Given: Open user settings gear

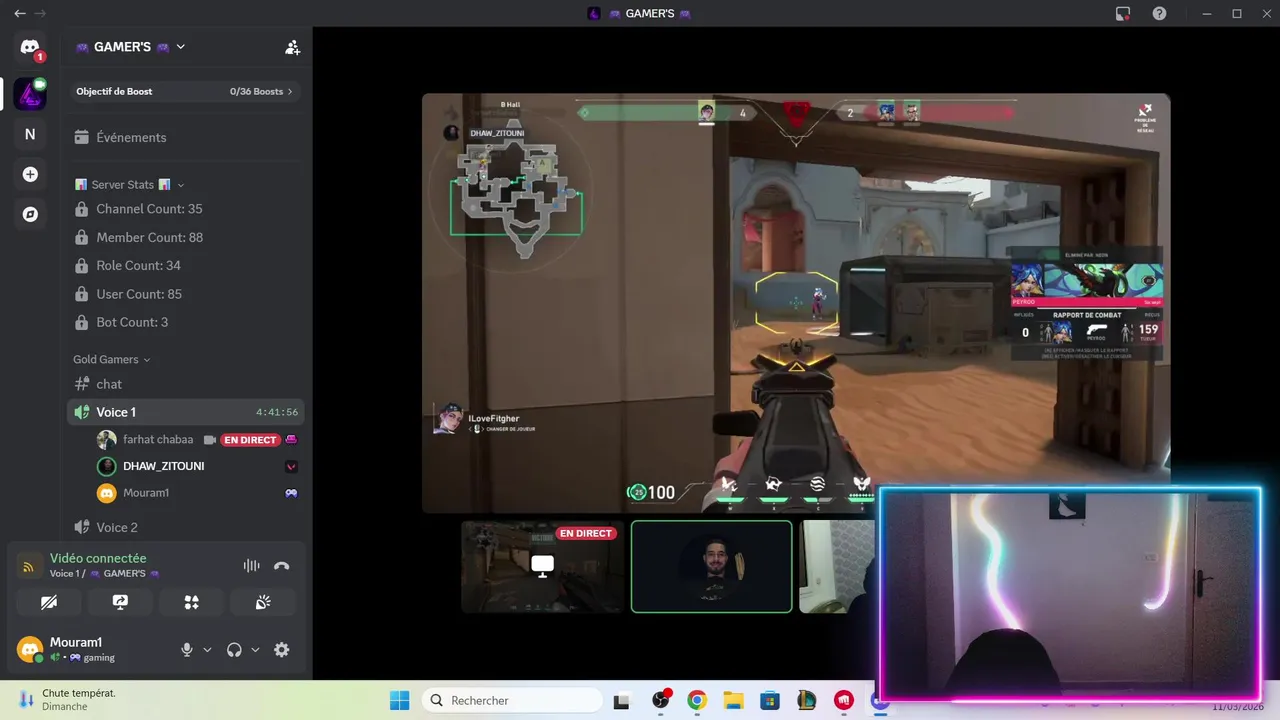Looking at the screenshot, I should point(282,650).
